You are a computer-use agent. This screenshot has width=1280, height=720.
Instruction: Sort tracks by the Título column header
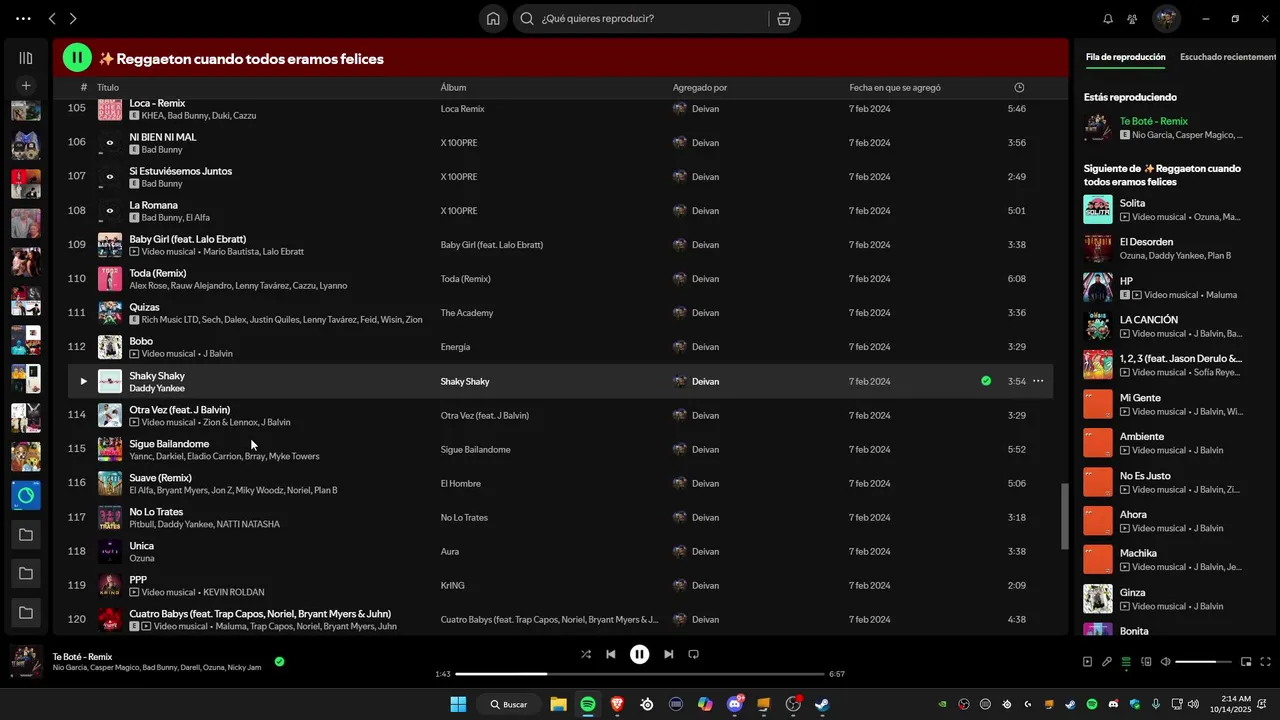point(108,88)
